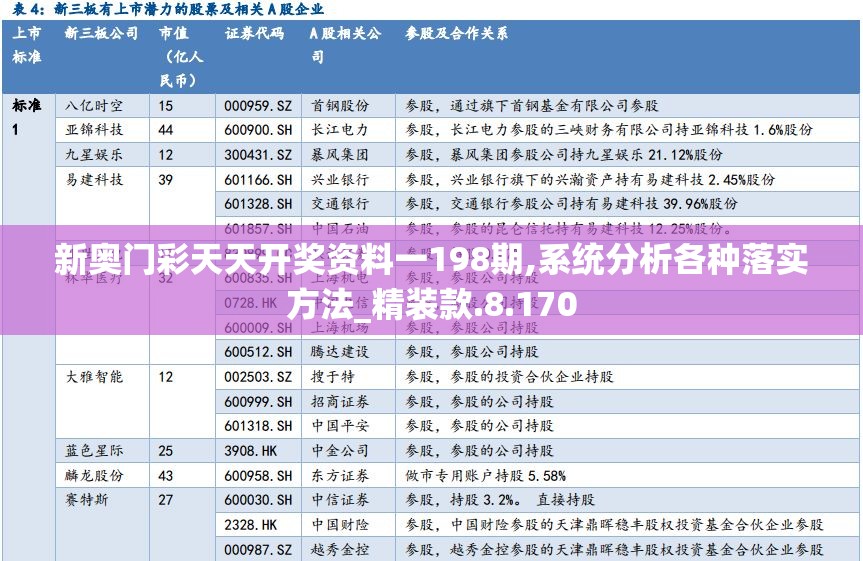Click stock code 600030.SH

point(258,500)
